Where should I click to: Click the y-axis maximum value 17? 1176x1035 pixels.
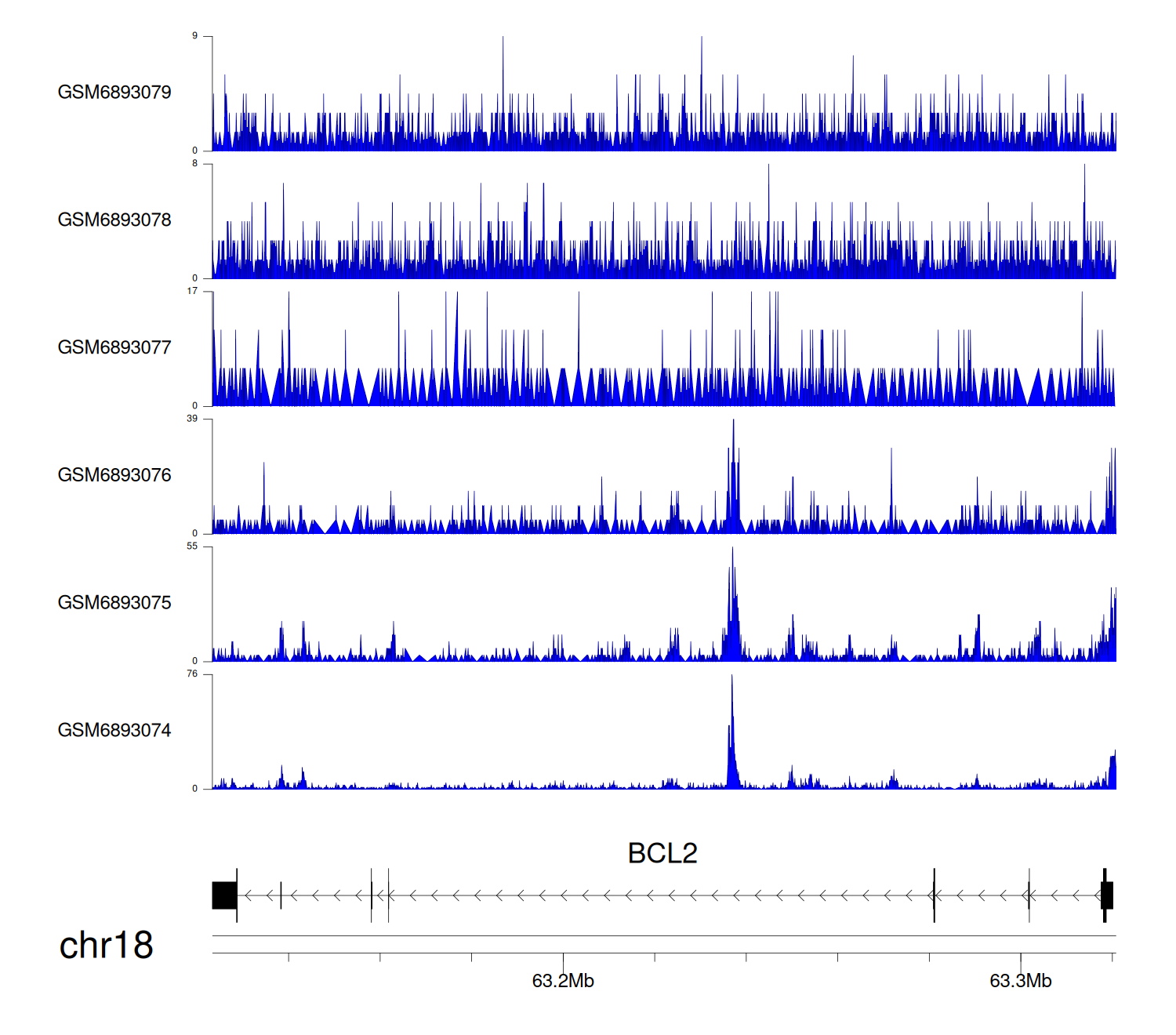coord(192,291)
